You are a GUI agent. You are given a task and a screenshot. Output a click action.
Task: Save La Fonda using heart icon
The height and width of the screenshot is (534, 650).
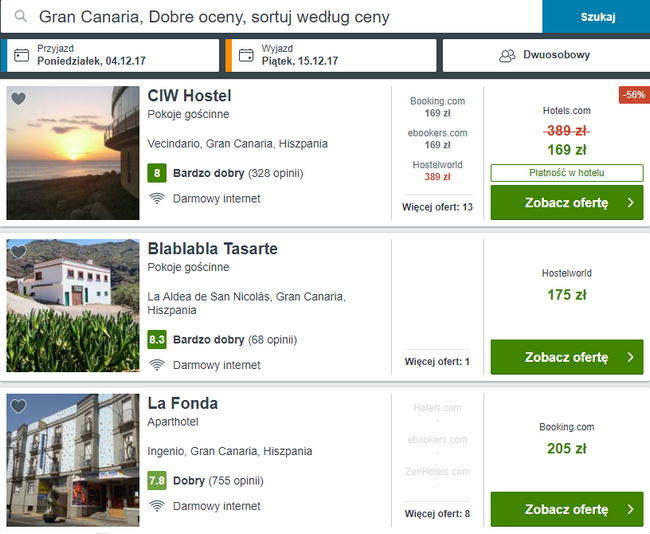18,407
